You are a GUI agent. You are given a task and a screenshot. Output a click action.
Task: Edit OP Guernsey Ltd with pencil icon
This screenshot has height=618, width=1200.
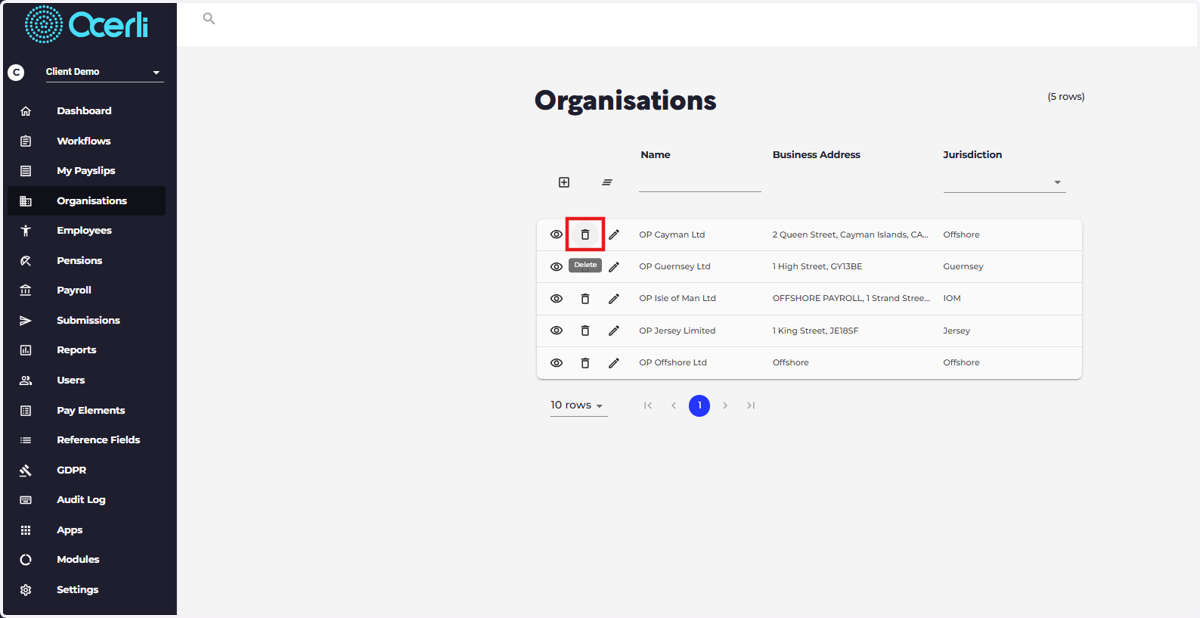614,267
